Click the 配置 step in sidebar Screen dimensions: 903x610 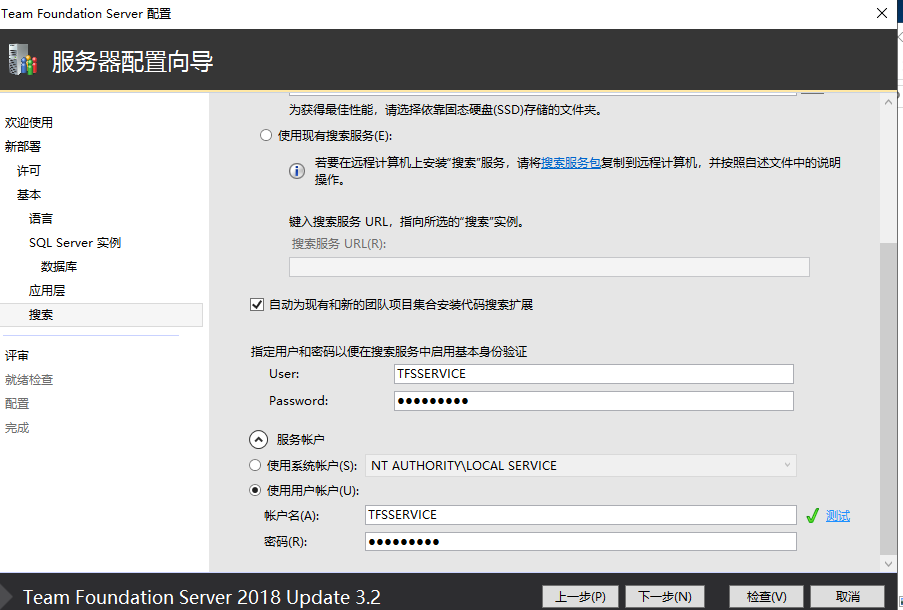17,404
